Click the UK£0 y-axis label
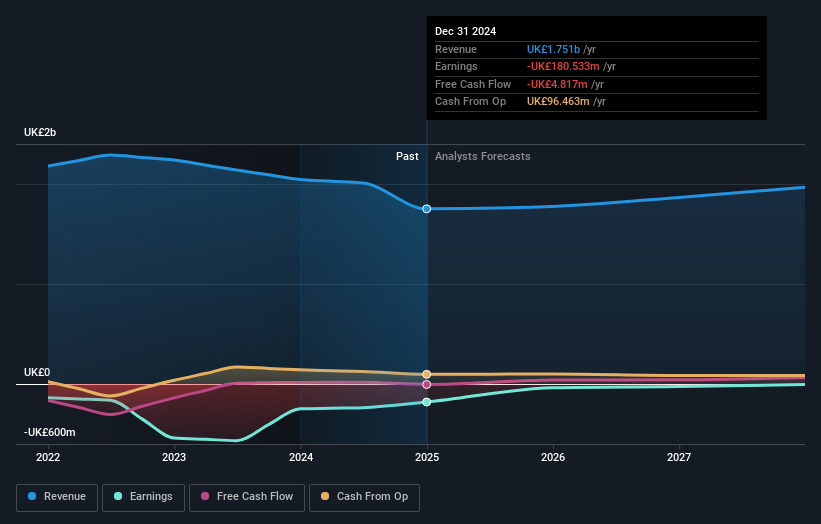The image size is (821, 524). [x=37, y=372]
